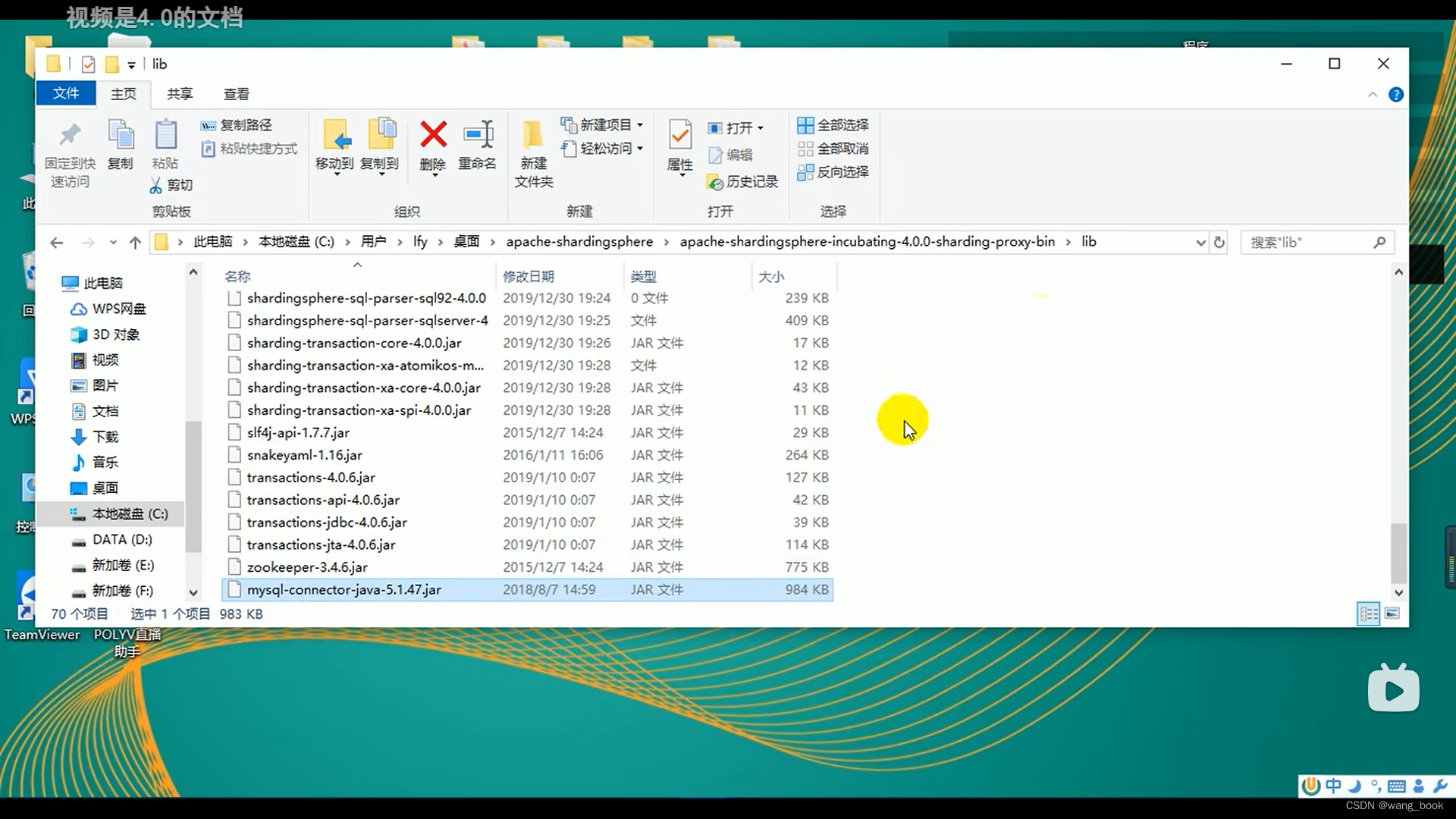Click 此电脑 in the address breadcrumb
This screenshot has height=819, width=1456.
pyautogui.click(x=213, y=242)
